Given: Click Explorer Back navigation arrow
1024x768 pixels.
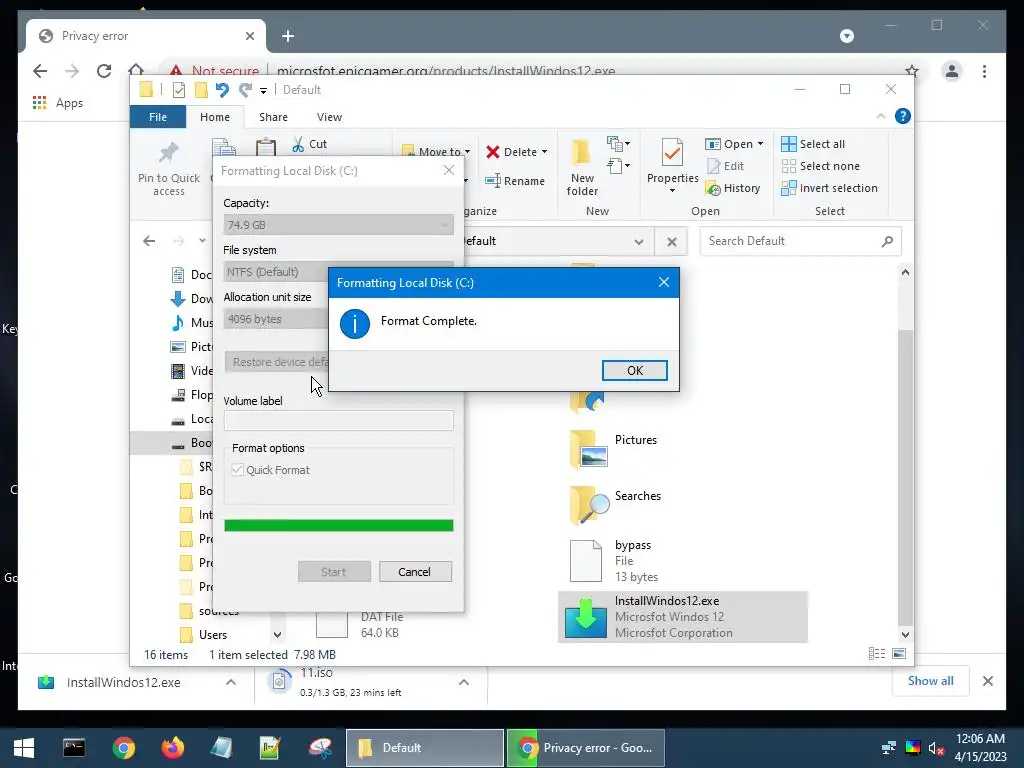Looking at the screenshot, I should 150,241.
